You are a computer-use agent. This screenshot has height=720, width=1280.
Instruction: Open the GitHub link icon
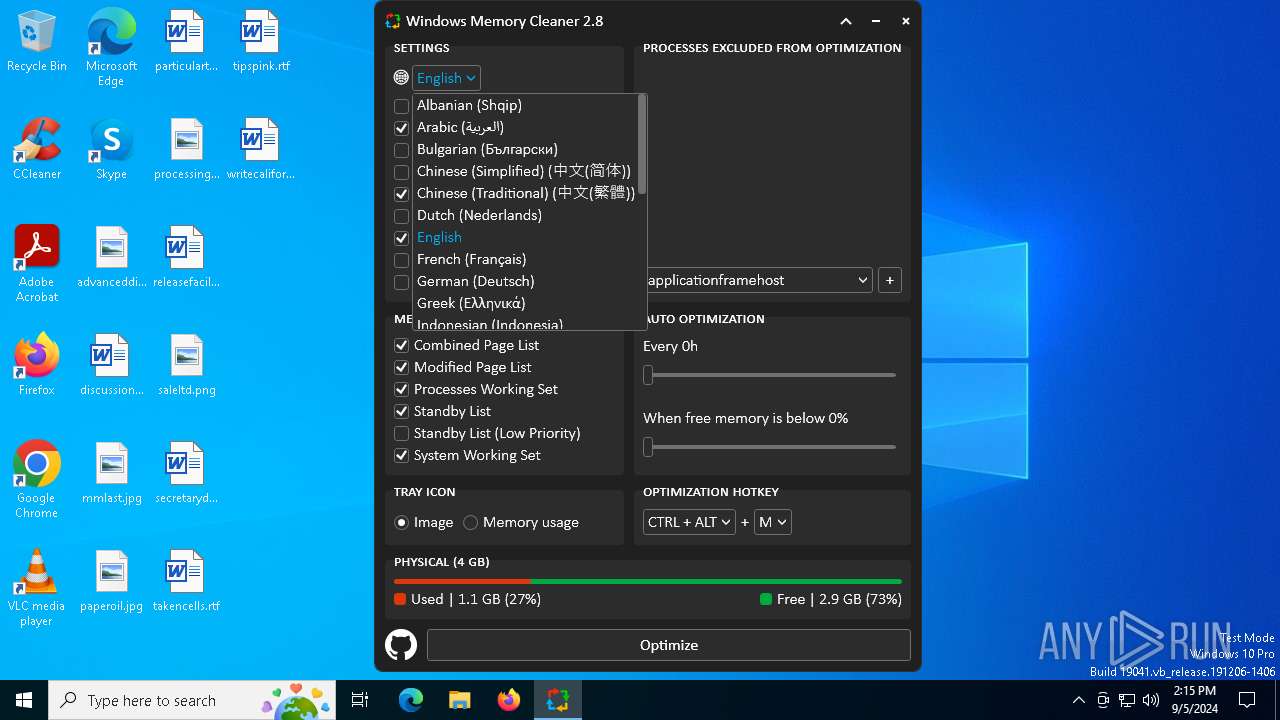tap(401, 645)
